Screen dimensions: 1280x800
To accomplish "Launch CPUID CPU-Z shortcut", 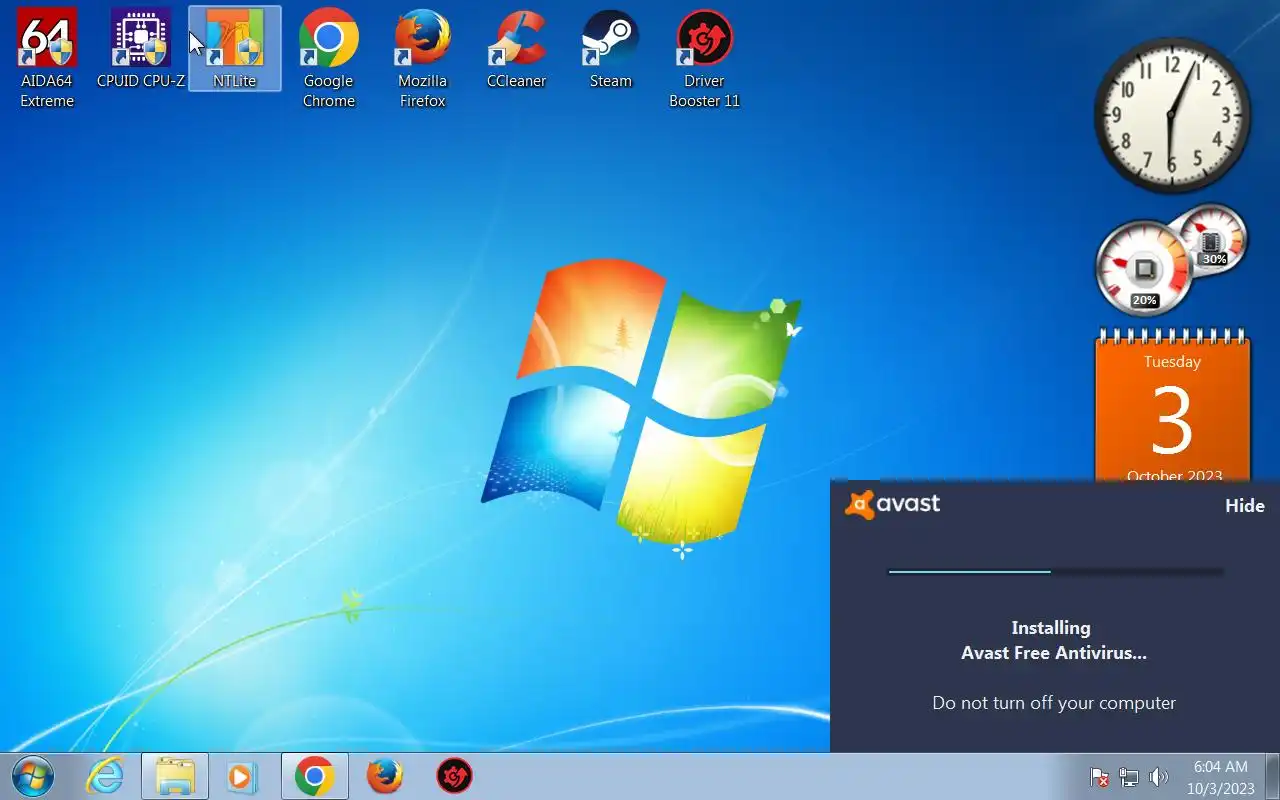I will [141, 50].
